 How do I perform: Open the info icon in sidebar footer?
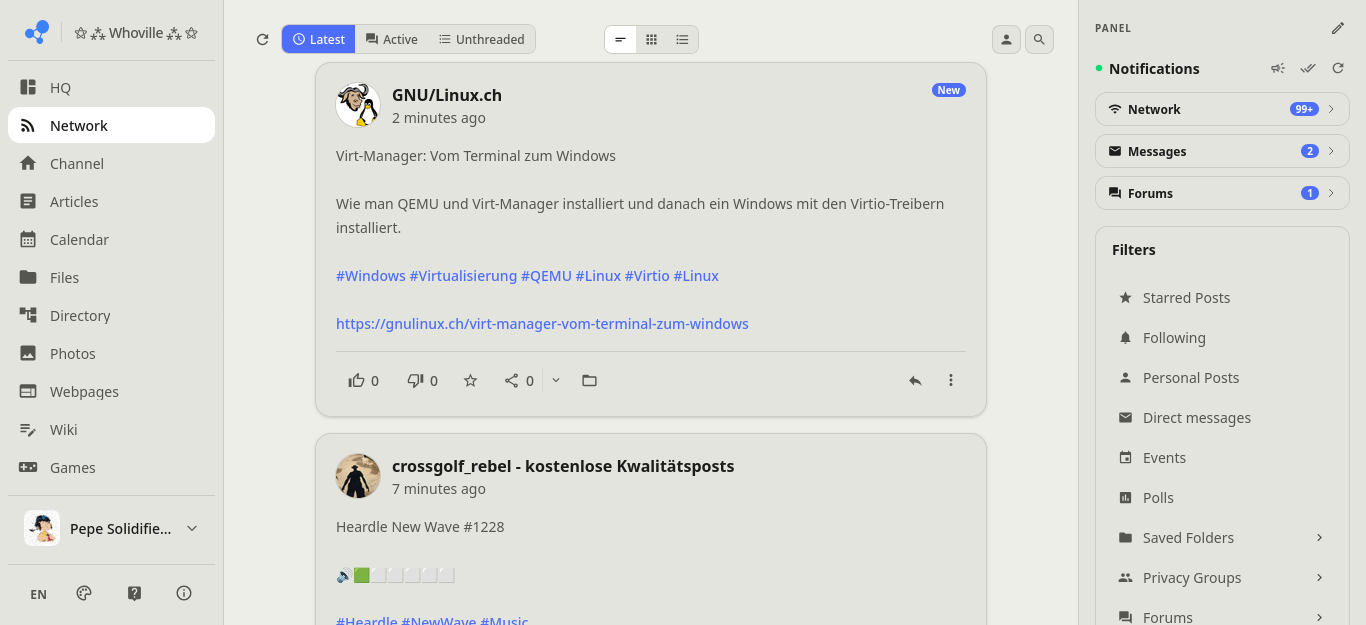click(x=184, y=593)
